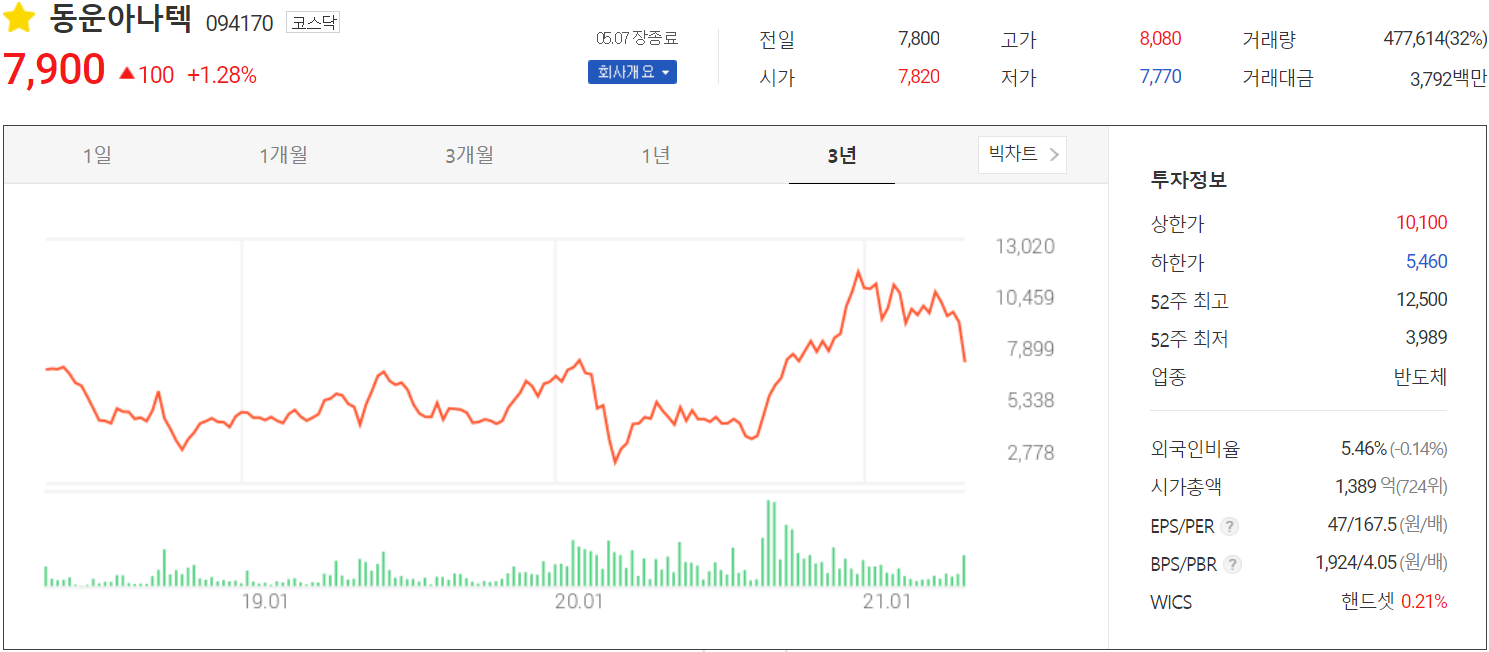
Task: Switch chart to 3개월 tab
Action: (469, 155)
